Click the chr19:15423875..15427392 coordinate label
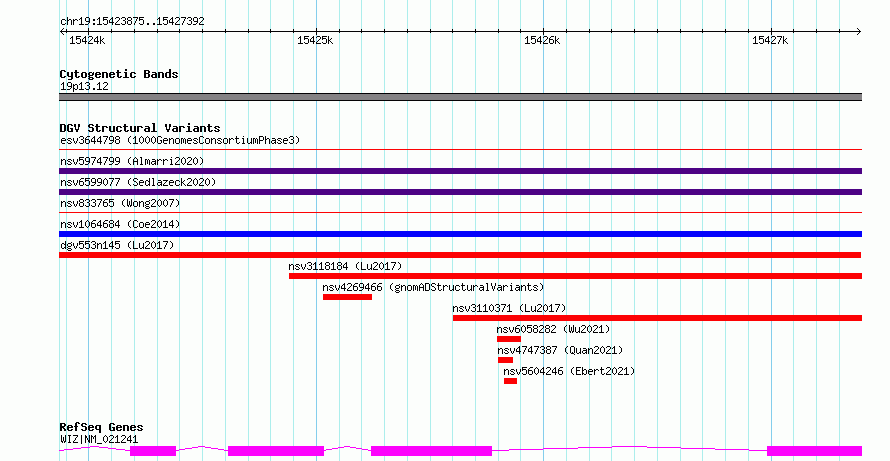Viewport: 890px width, 461px height. 132,22
